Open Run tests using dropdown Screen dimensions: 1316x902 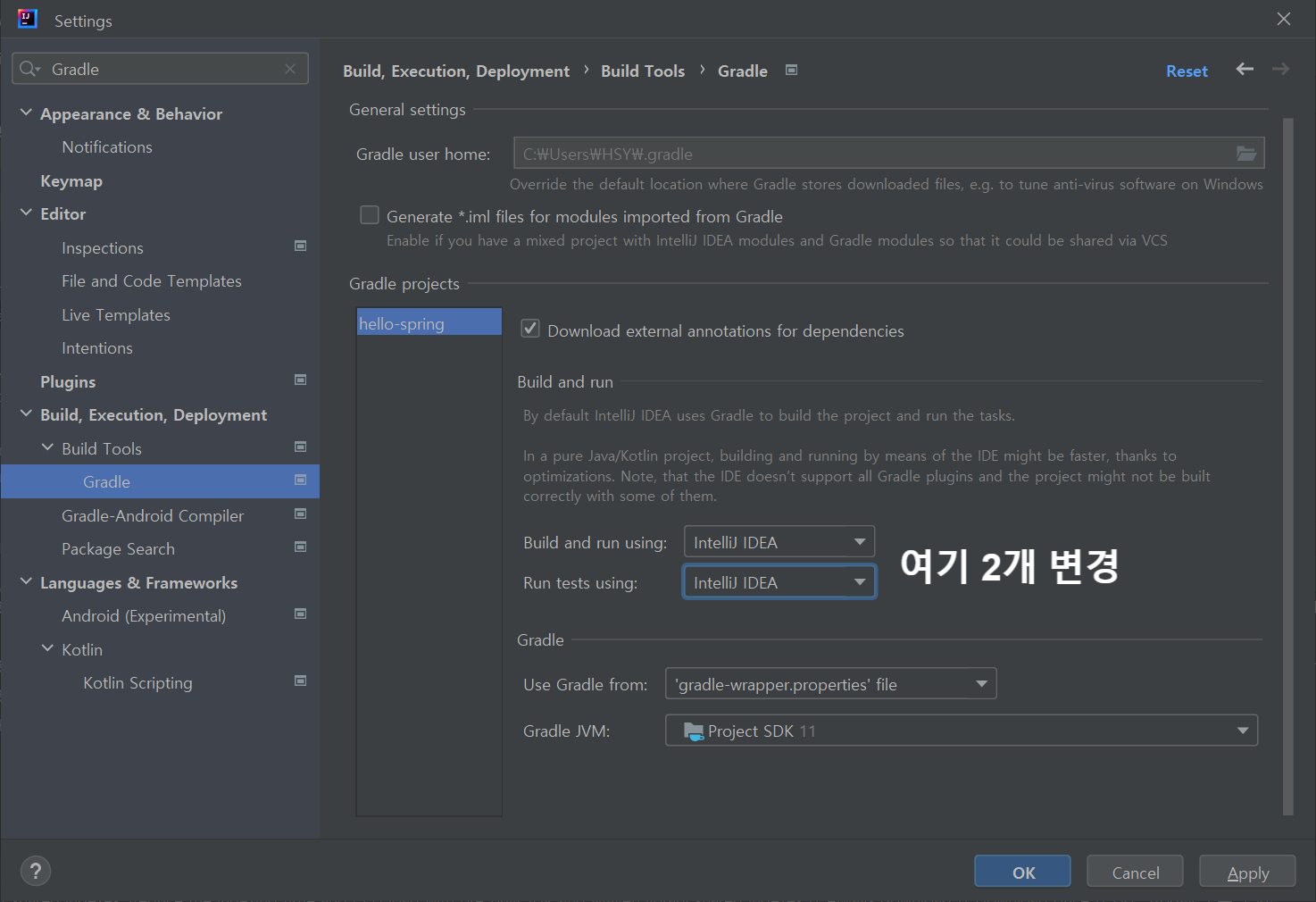coord(779,582)
